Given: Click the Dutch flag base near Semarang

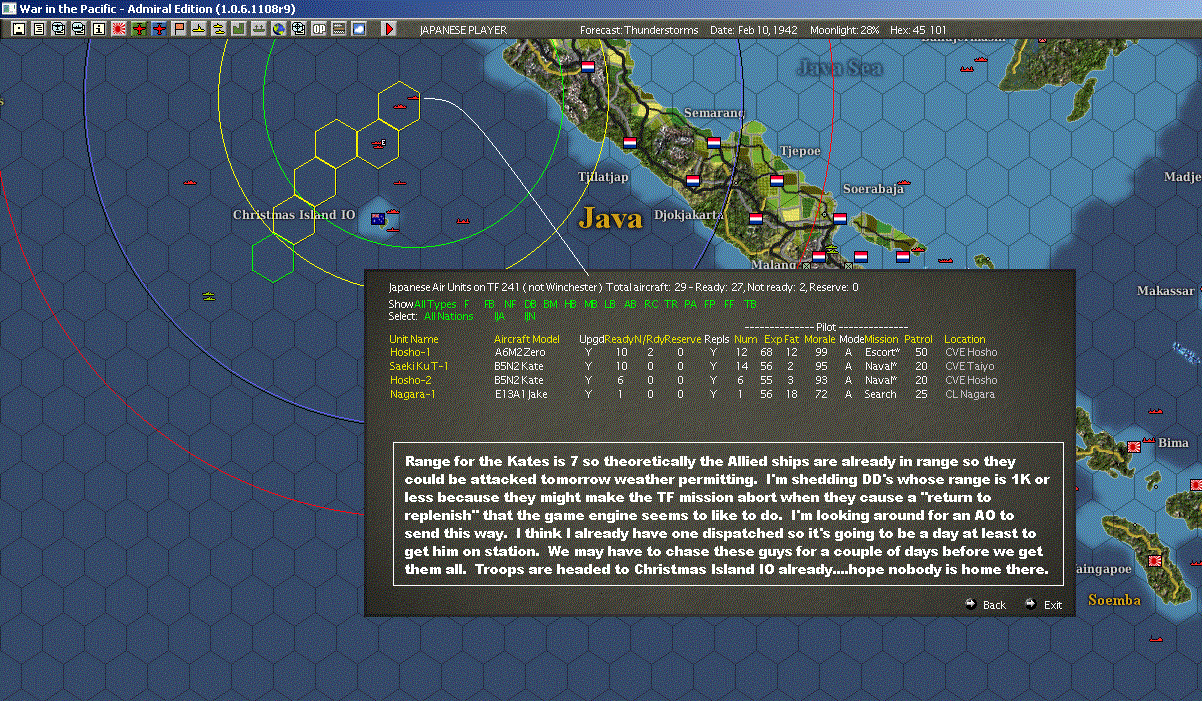Looking at the screenshot, I should [713, 143].
